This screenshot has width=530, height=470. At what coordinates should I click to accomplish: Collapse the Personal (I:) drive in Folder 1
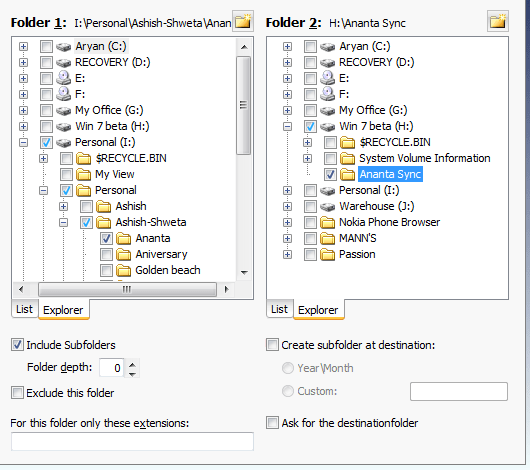[x=23, y=142]
